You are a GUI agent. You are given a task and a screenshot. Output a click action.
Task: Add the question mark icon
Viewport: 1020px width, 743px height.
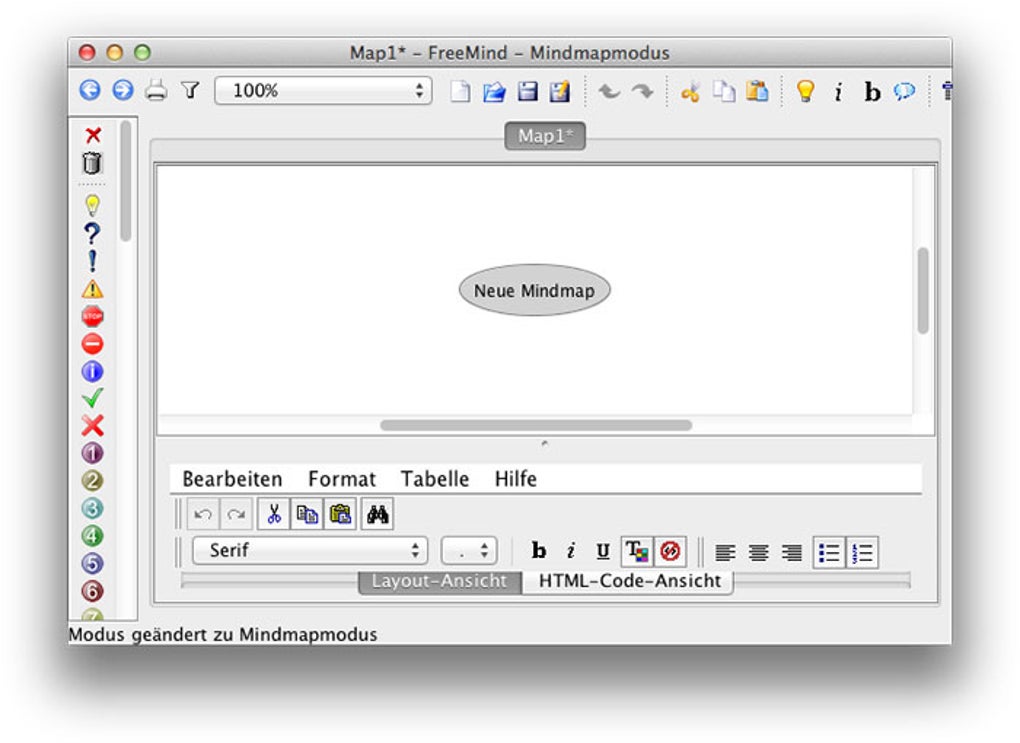point(92,234)
